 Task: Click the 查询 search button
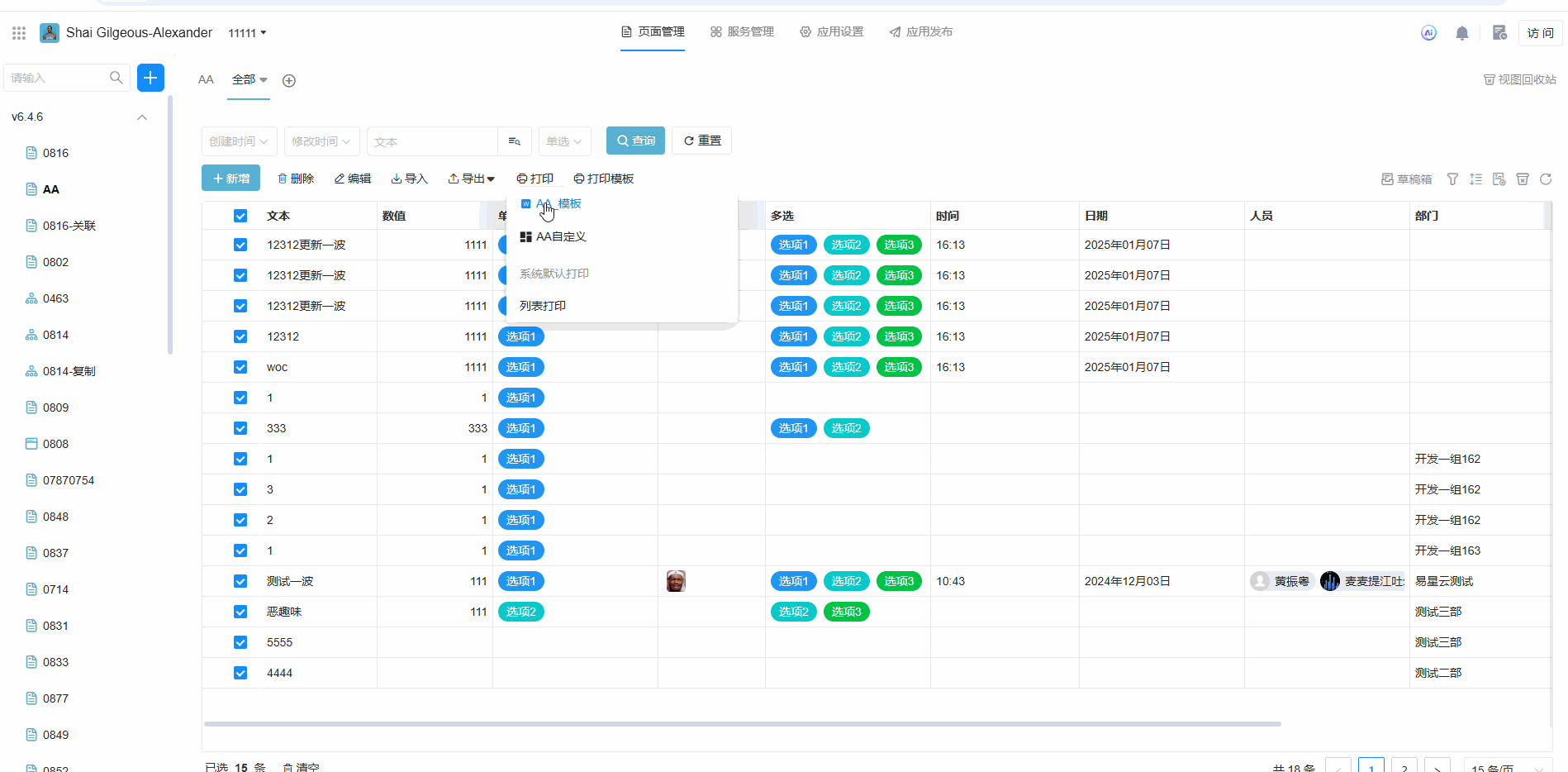(x=635, y=141)
